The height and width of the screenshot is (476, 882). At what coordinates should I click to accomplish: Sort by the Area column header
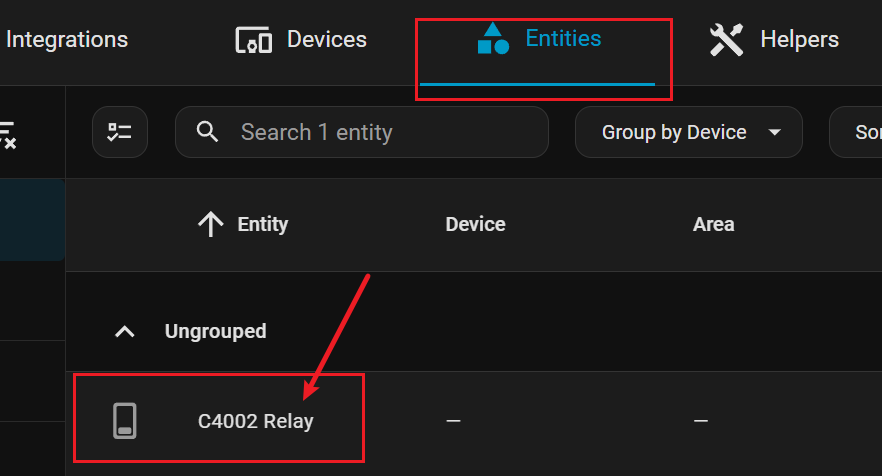point(713,225)
